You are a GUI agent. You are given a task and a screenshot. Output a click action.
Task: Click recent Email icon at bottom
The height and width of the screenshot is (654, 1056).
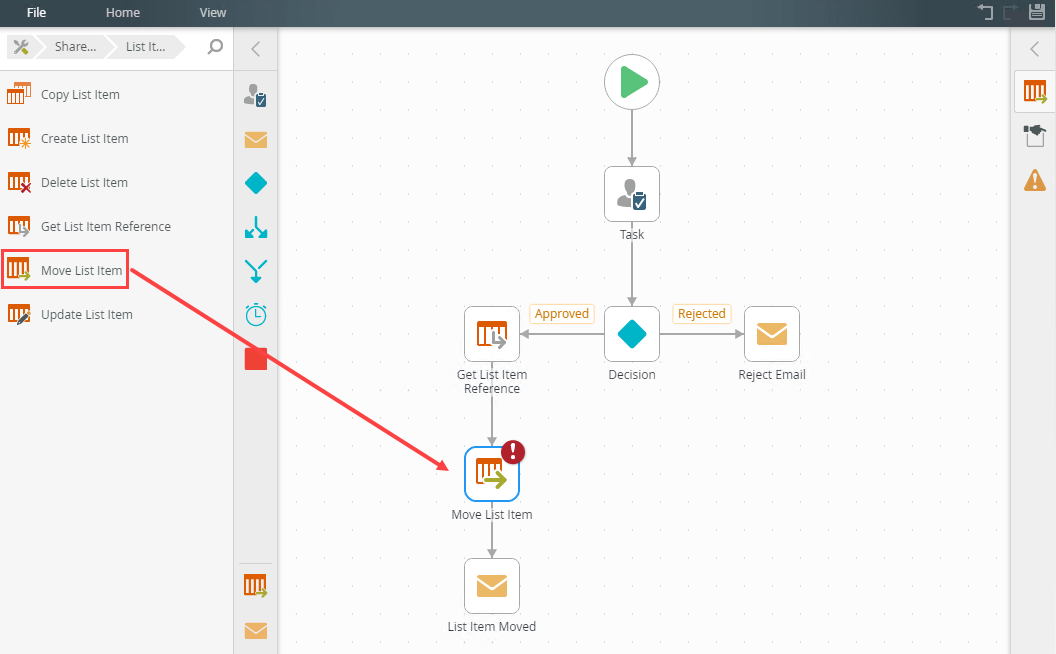click(x=256, y=630)
